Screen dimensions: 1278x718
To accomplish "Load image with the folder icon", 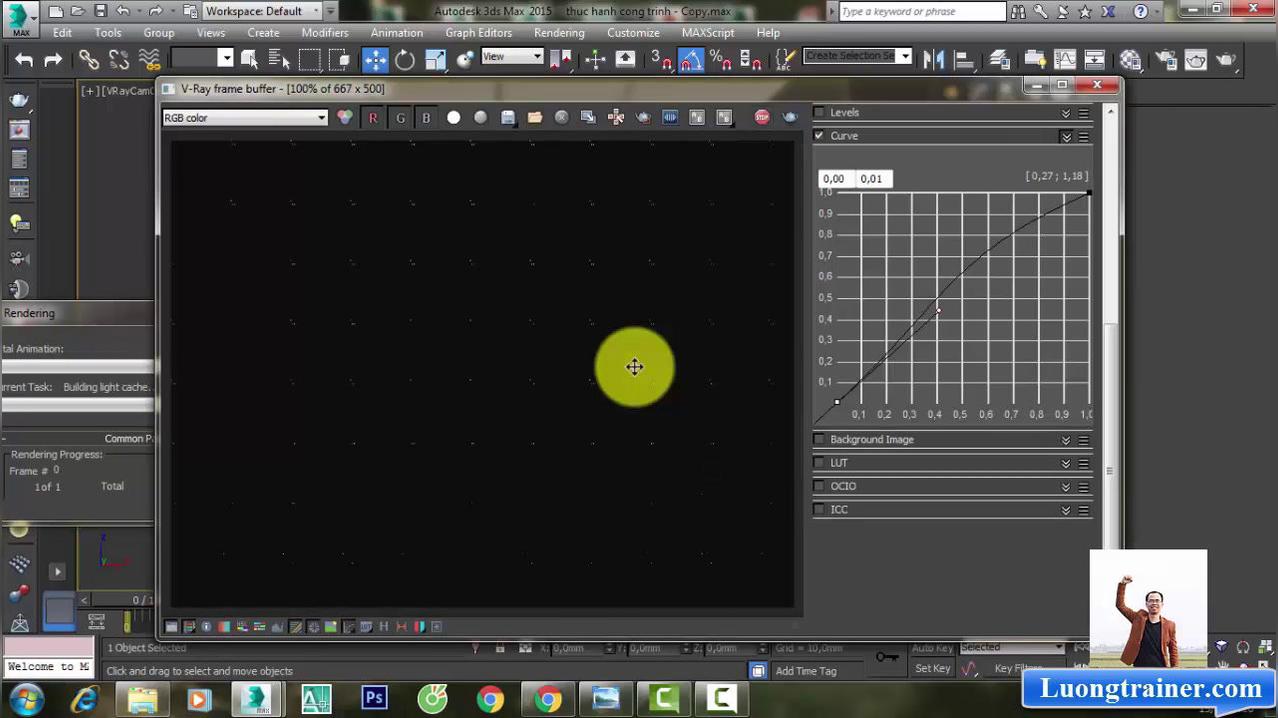I will tap(535, 118).
